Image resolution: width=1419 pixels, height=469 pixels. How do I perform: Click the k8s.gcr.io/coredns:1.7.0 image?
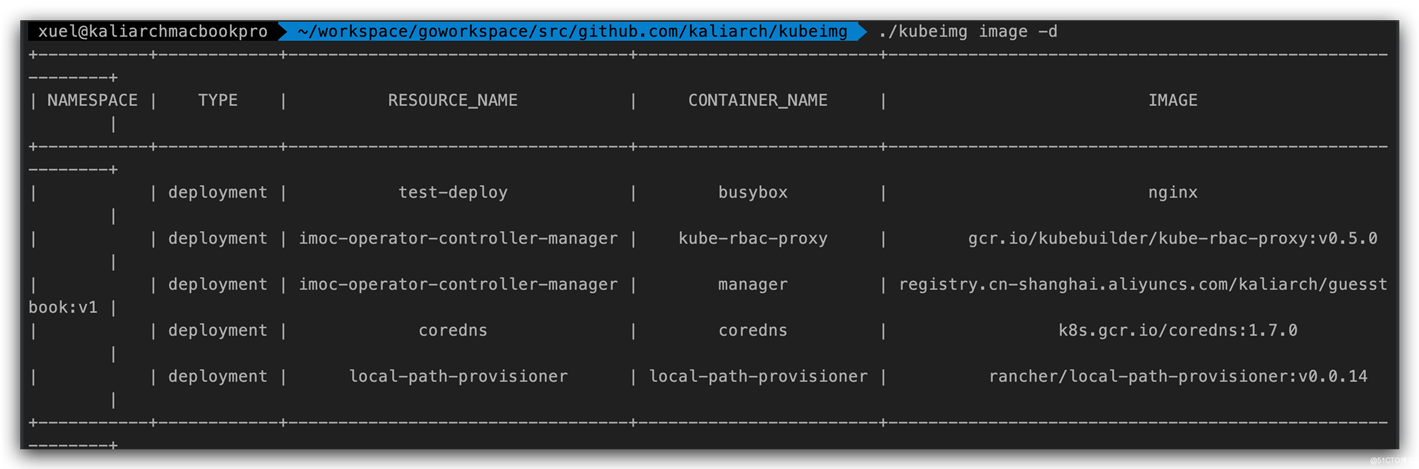[x=1178, y=330]
